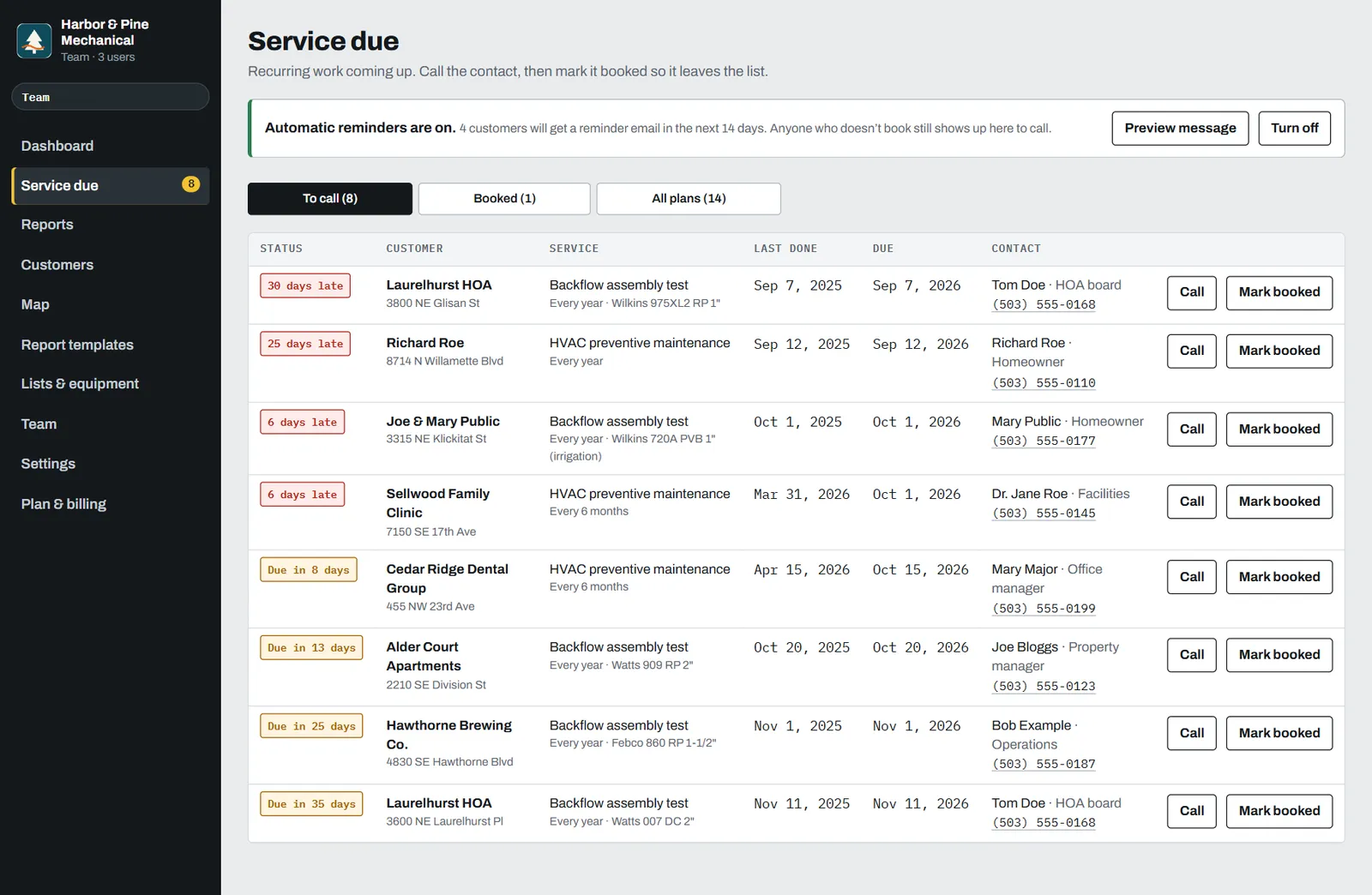Call Bob Example at Hawthorne Brewing

tap(1192, 733)
